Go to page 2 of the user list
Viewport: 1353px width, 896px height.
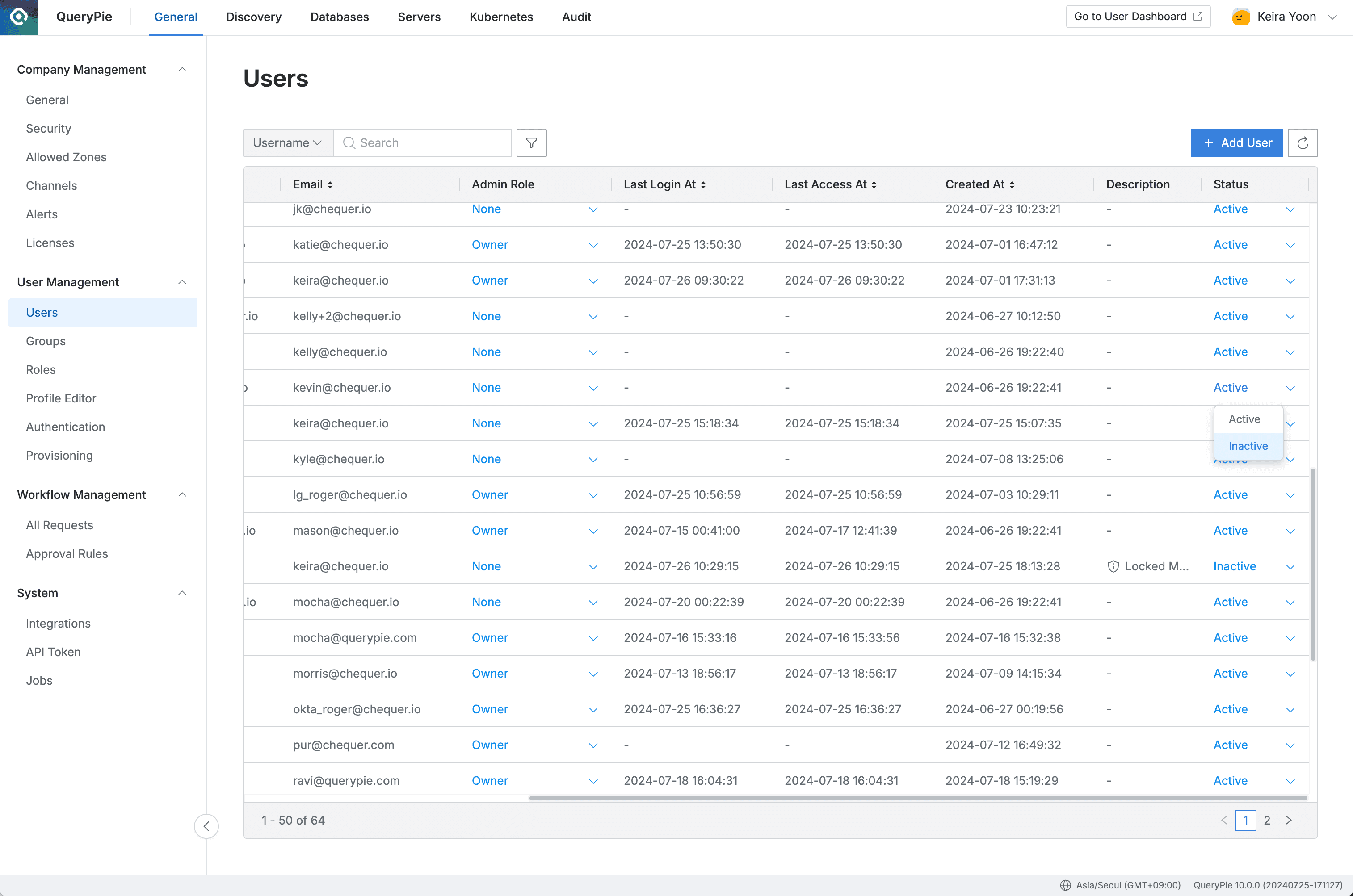coord(1267,820)
